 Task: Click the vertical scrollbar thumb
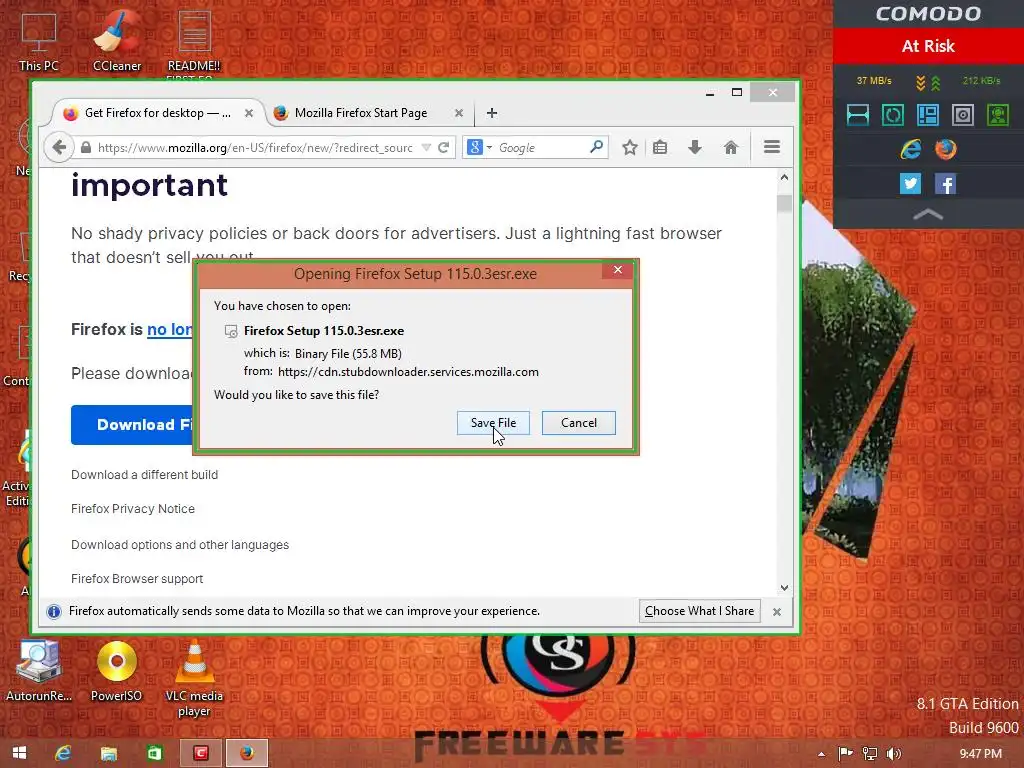click(784, 203)
